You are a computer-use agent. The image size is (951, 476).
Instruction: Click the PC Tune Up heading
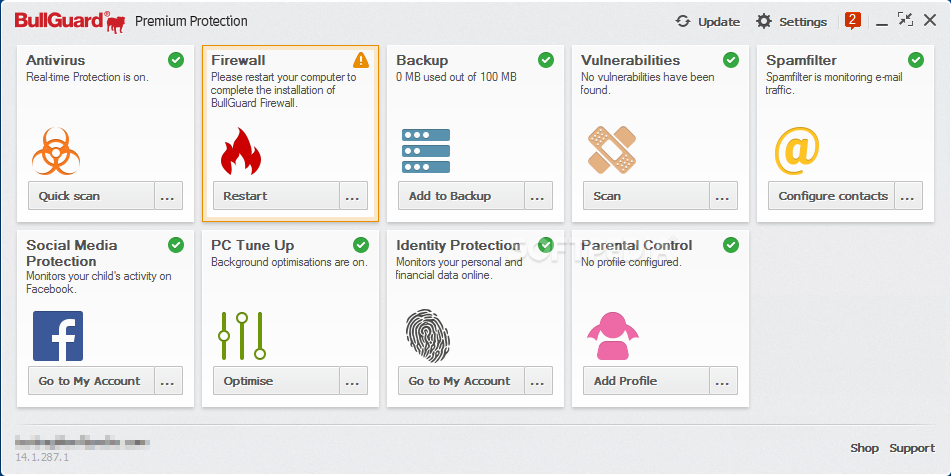click(253, 245)
